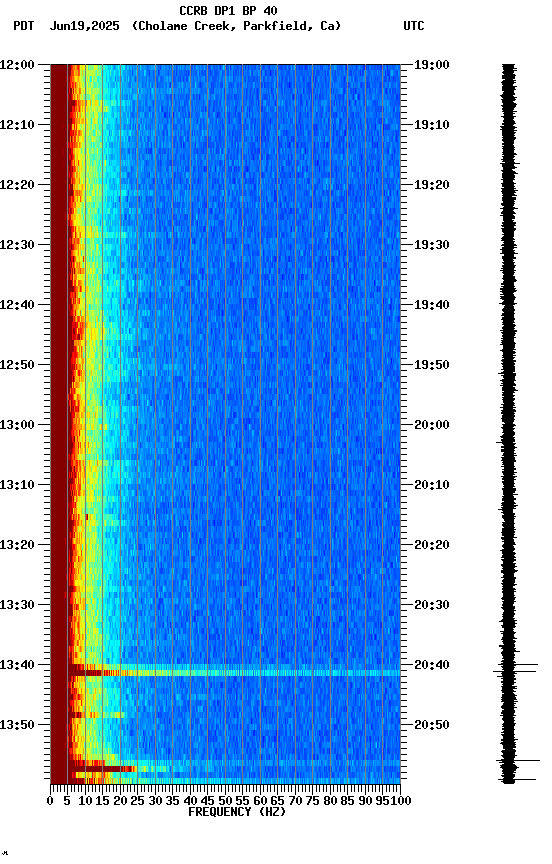This screenshot has width=552, height=864.
Task: Click the frequency axis tick label 30
Action: (155, 801)
